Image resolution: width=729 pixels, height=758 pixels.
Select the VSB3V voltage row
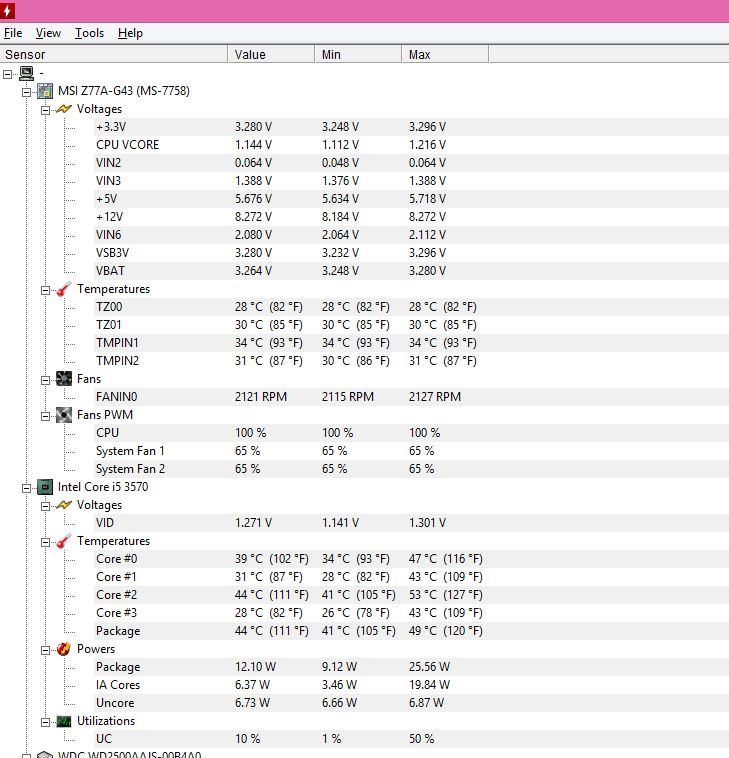411,253
